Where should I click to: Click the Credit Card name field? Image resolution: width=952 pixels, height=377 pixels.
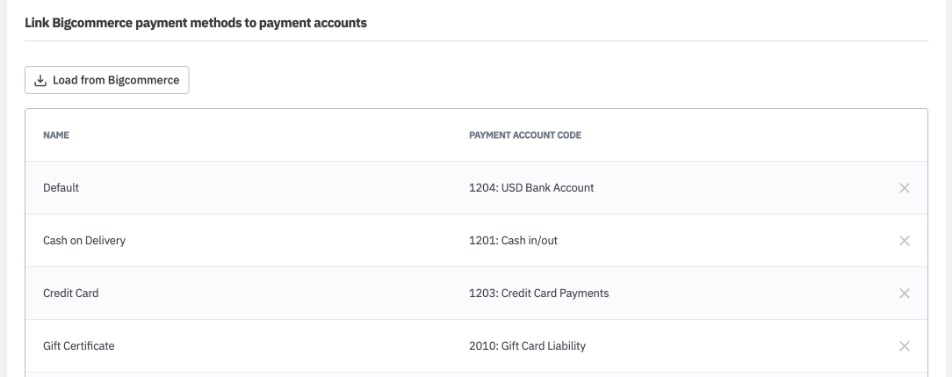click(70, 293)
